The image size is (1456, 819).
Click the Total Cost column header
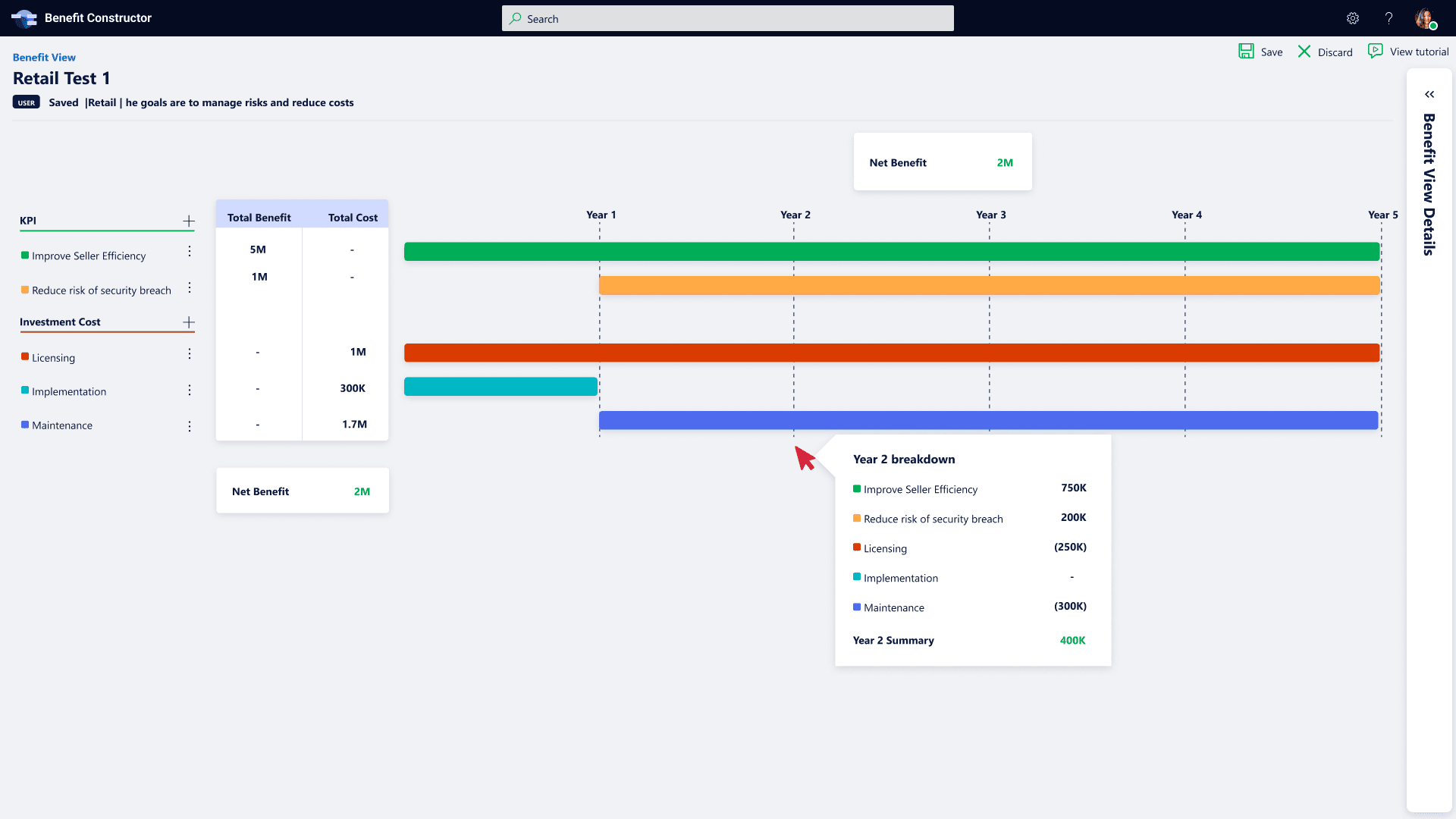[353, 218]
